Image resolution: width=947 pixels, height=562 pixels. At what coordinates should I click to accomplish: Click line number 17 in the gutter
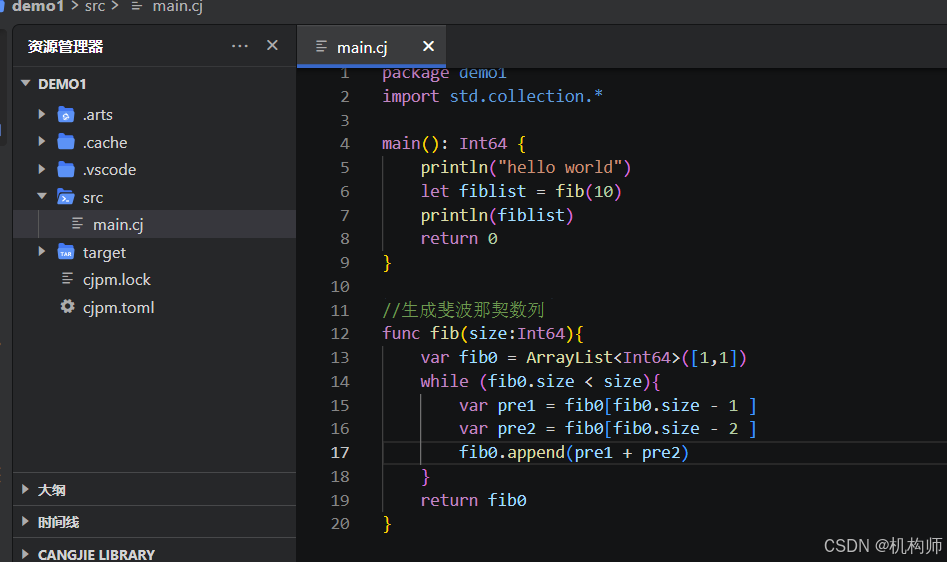pyautogui.click(x=340, y=452)
